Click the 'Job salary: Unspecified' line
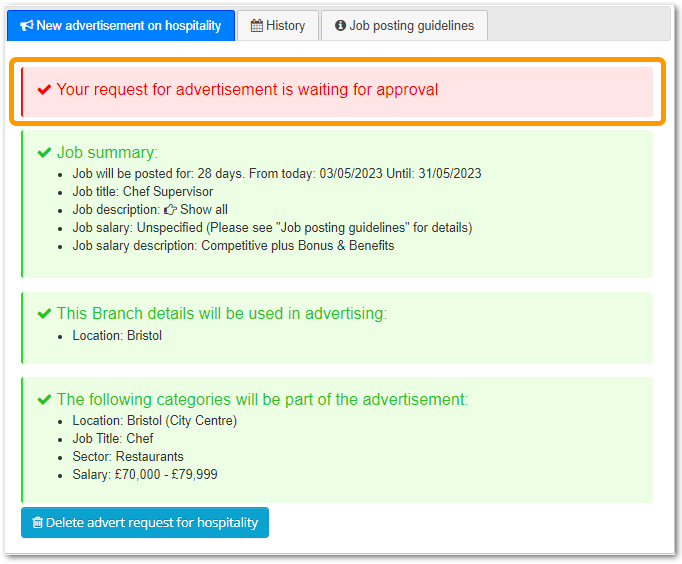This screenshot has height=564, width=682. pos(272,228)
